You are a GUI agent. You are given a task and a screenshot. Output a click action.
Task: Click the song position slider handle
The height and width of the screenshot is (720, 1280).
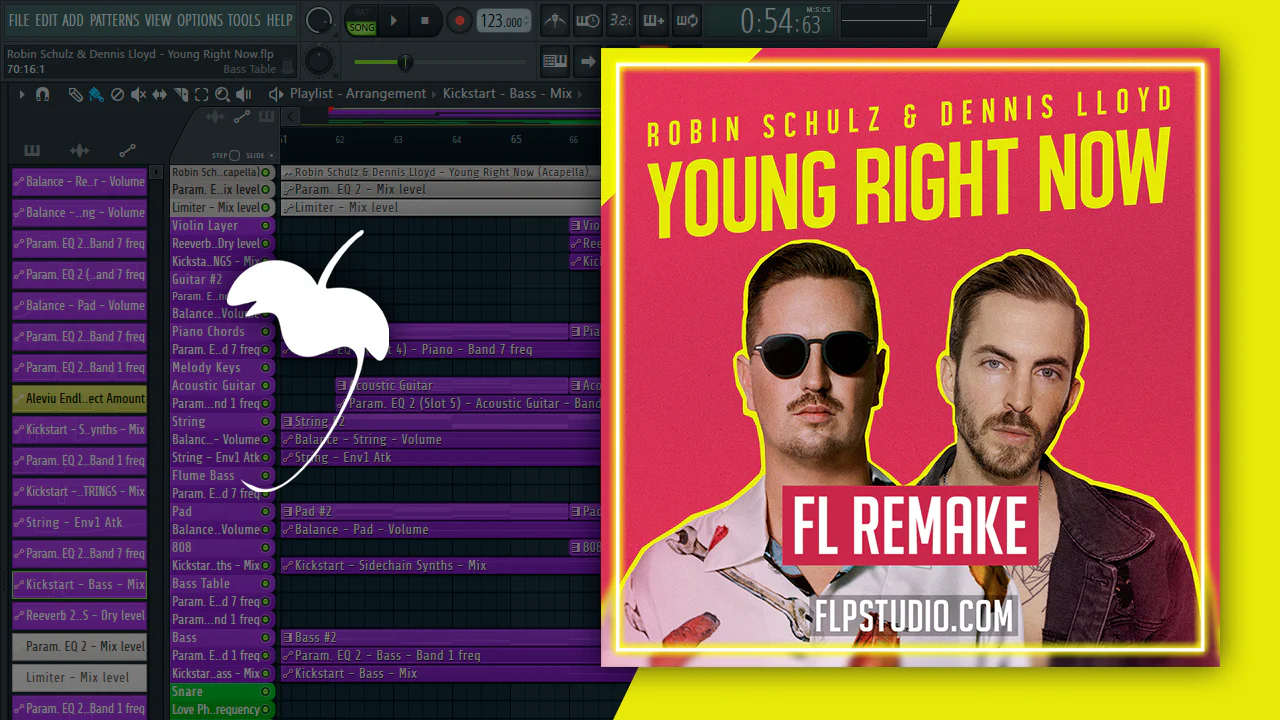pyautogui.click(x=405, y=62)
